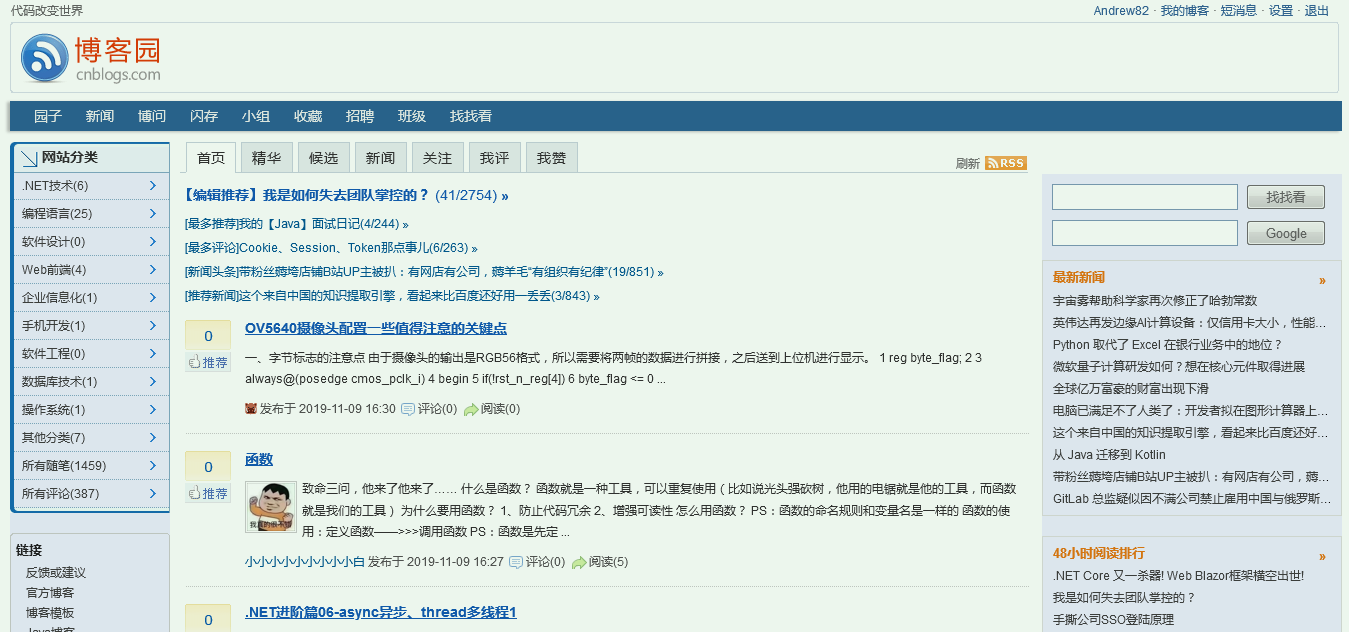Open news 从 Java 迁移到 Kotlin
This screenshot has width=1349, height=632.
click(x=1109, y=454)
